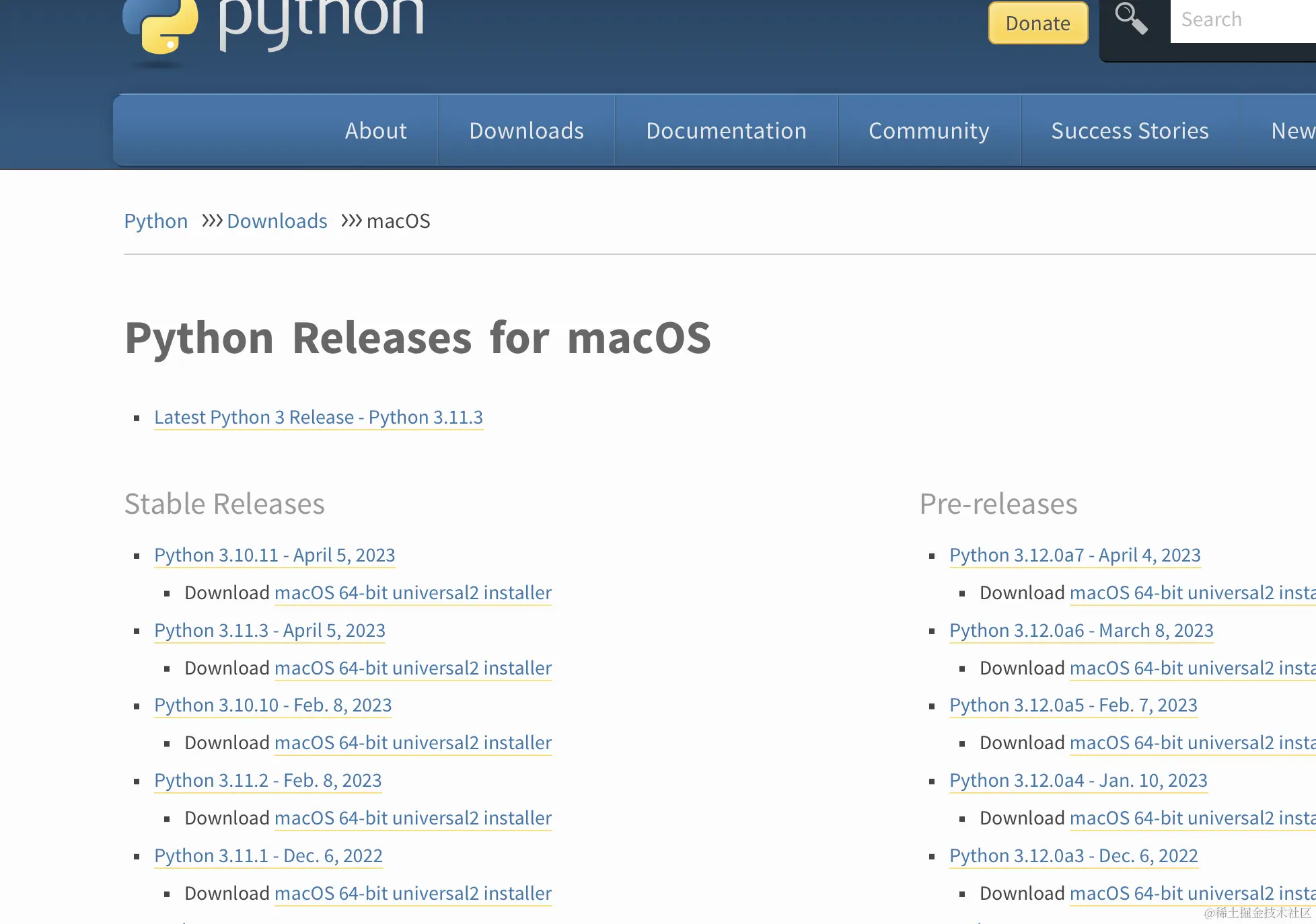Open Python 3.12.0a6 - March 8, 2023 pre-release
The width and height of the screenshot is (1316, 924).
[1082, 630]
